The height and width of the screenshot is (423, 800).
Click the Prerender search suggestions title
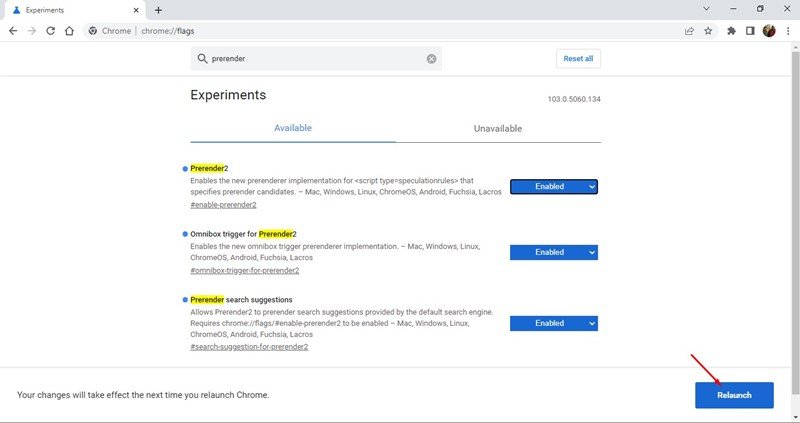(x=241, y=300)
